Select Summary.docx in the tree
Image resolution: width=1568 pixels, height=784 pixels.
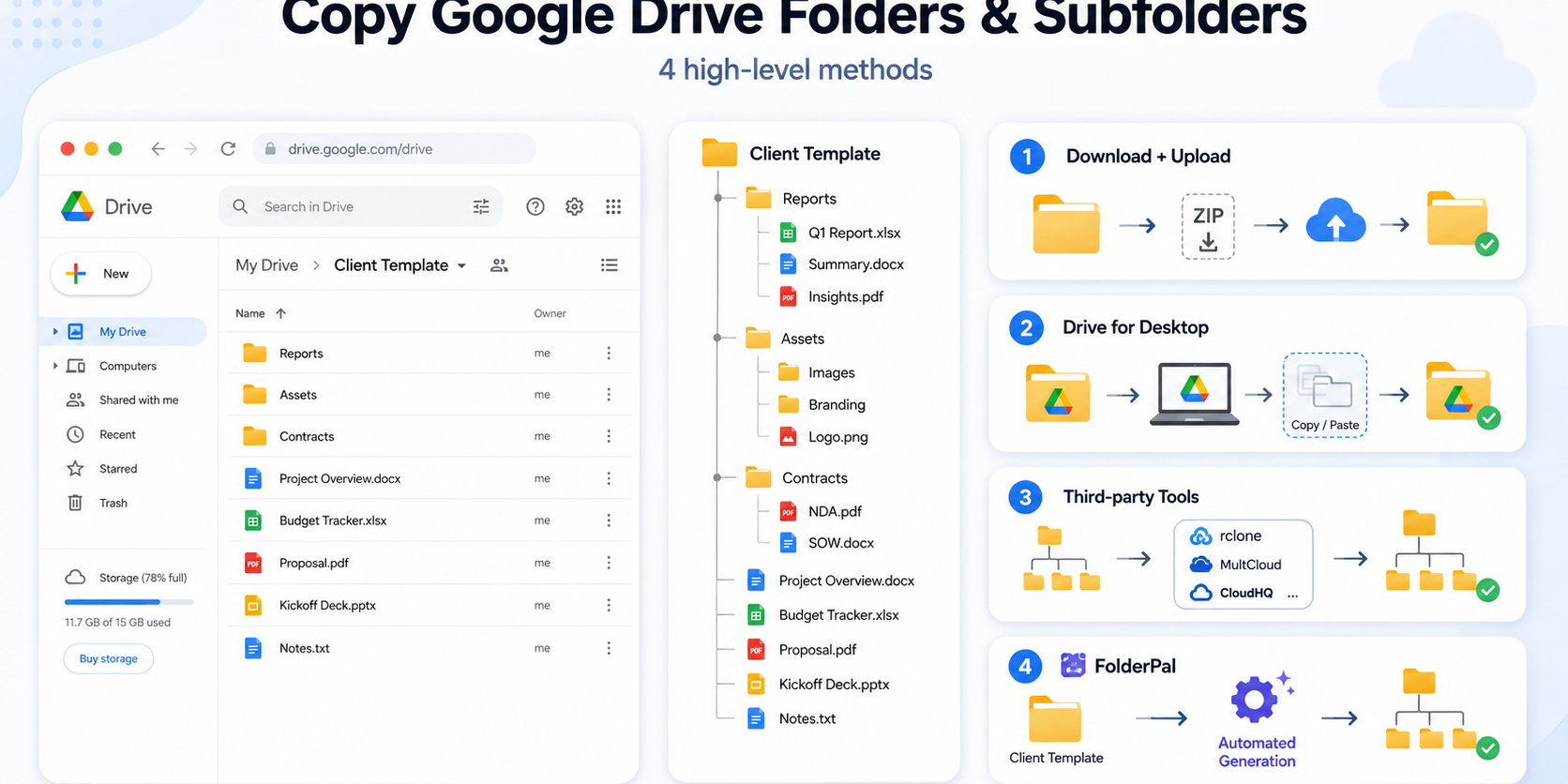(x=842, y=264)
